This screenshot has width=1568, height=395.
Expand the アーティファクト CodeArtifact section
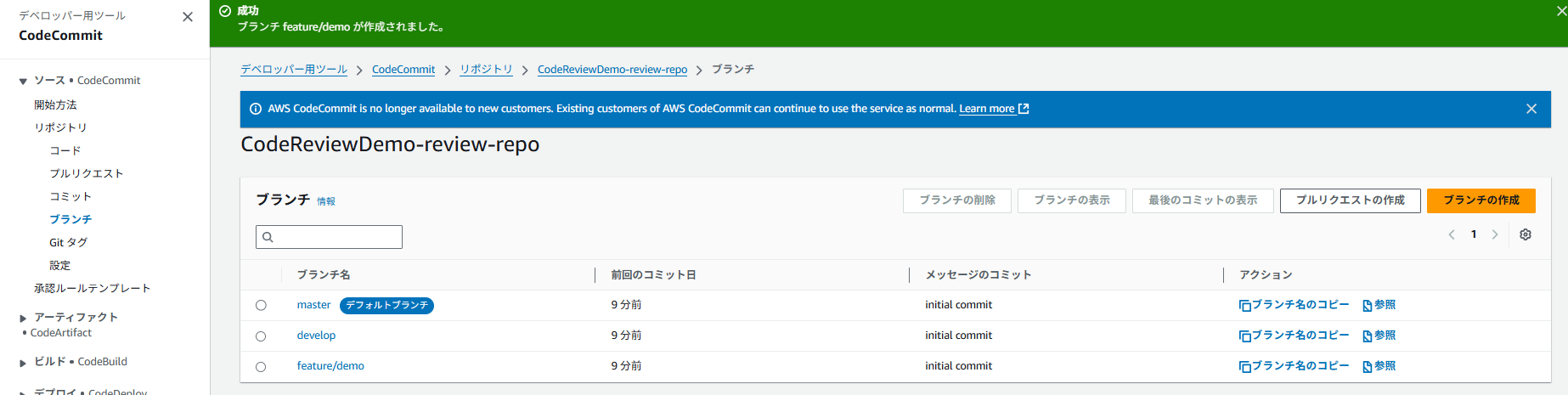click(23, 319)
